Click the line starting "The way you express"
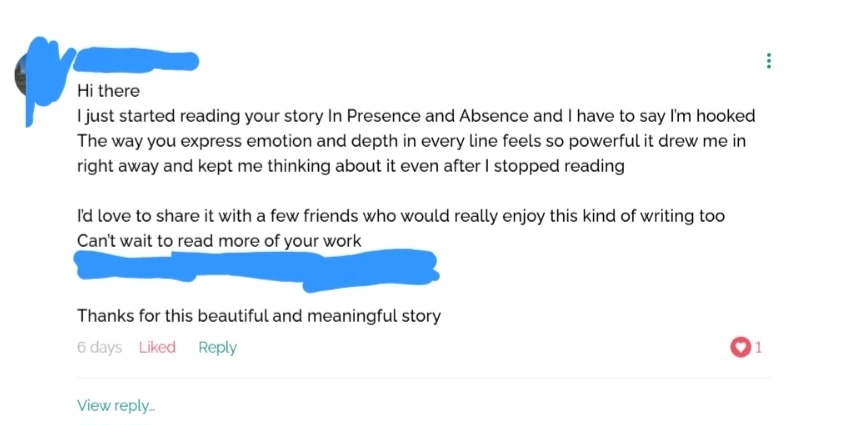The image size is (866, 425). pos(411,141)
